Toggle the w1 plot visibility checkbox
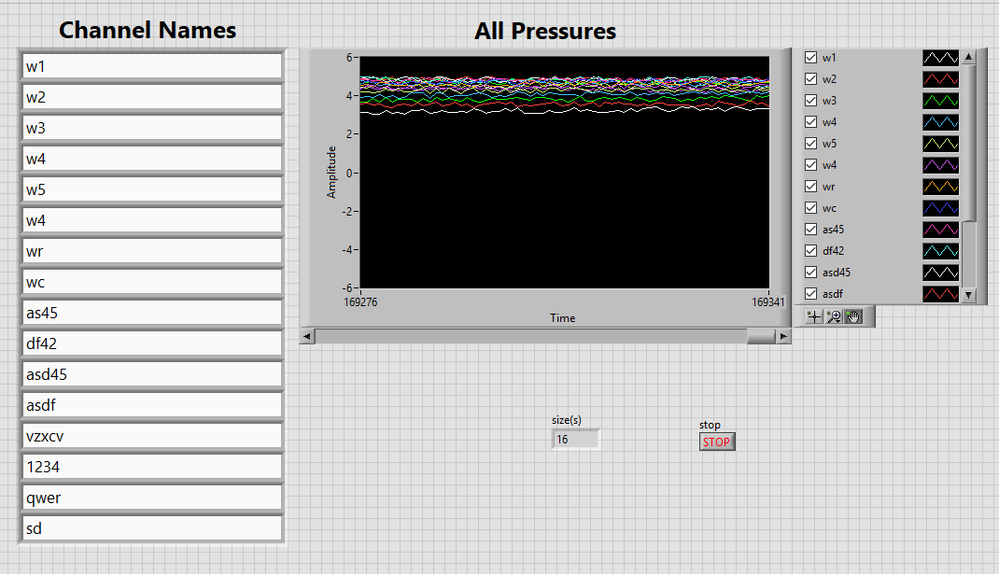This screenshot has width=999, height=574. click(810, 57)
